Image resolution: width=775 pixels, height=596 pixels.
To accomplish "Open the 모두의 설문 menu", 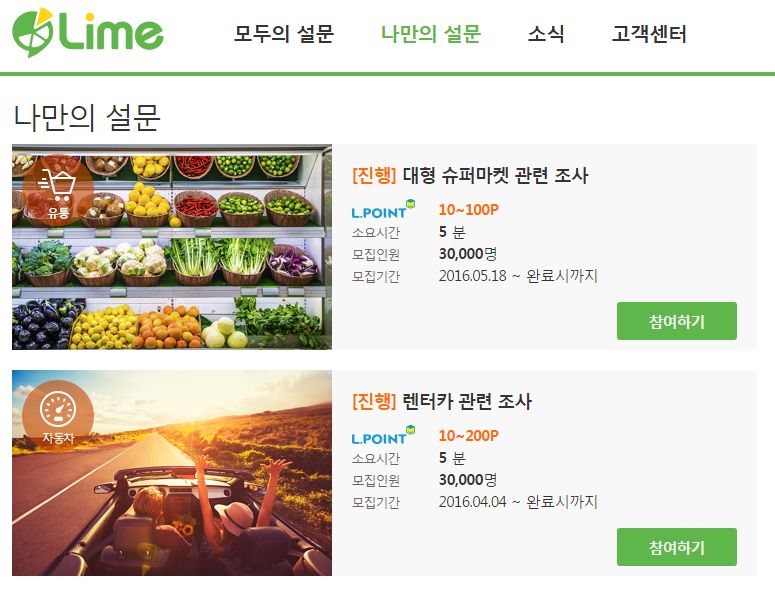I will 284,34.
